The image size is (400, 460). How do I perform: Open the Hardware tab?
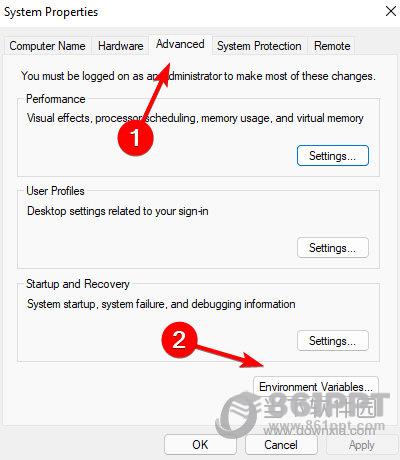click(x=121, y=46)
